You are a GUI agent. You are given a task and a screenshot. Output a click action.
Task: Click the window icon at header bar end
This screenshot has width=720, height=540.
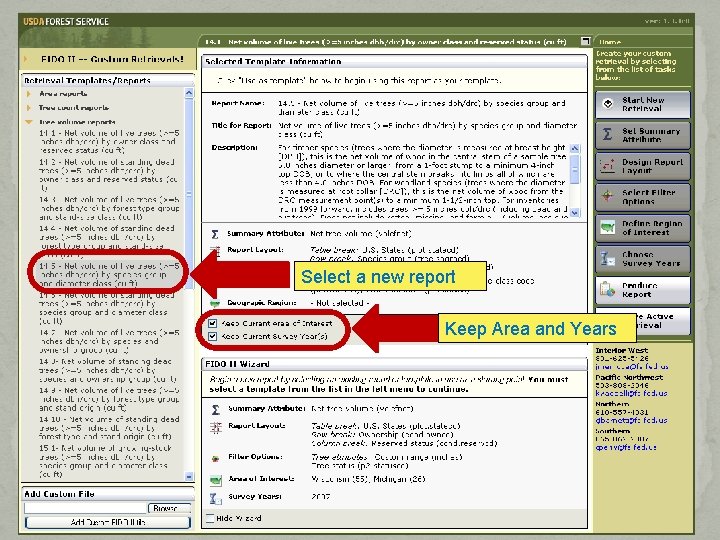point(585,41)
